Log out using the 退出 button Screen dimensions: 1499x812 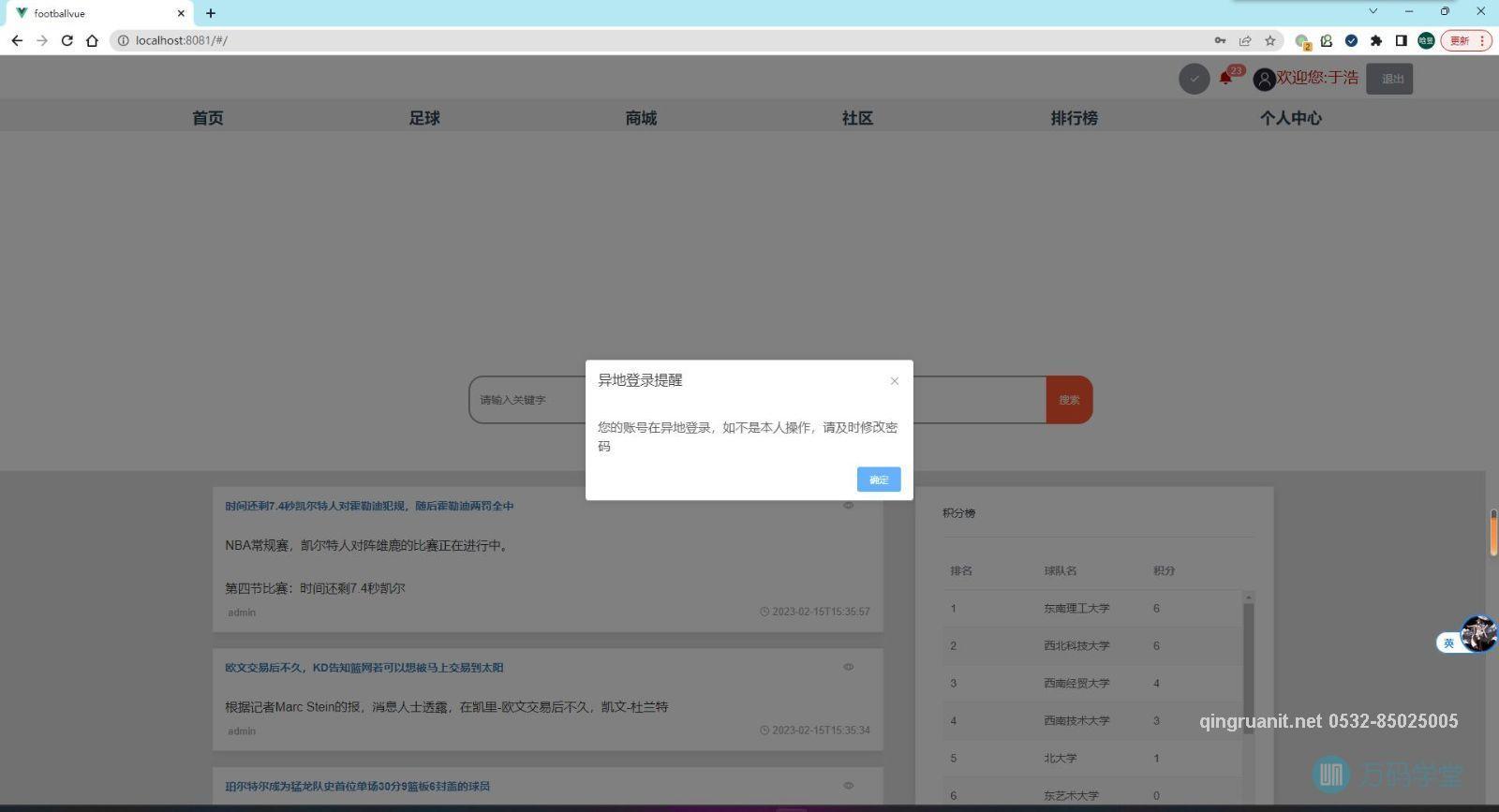(x=1389, y=79)
